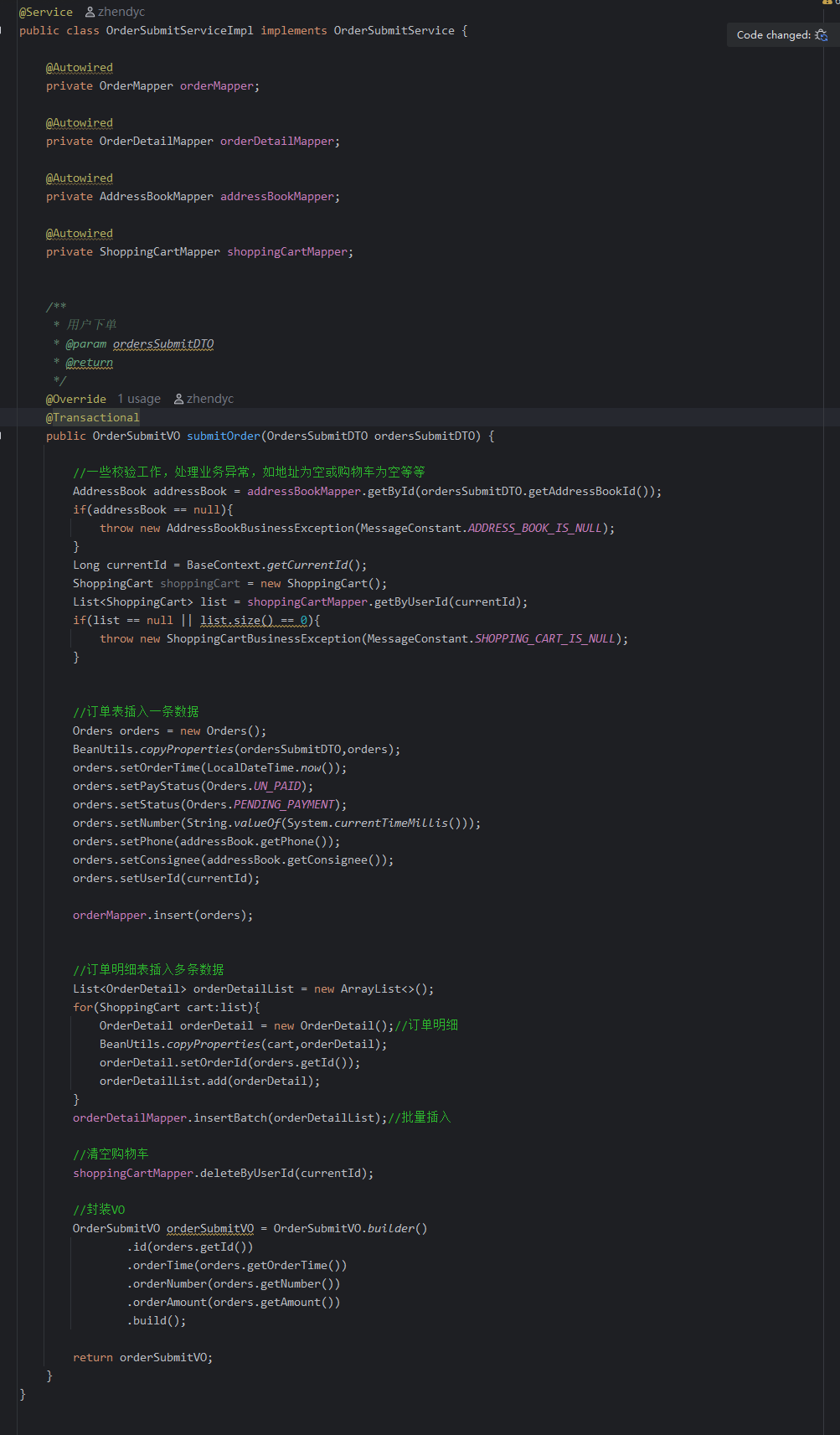This screenshot has height=1435, width=840.
Task: Click shoppingCartMapper.deleteByUserId call
Action: tap(224, 1173)
